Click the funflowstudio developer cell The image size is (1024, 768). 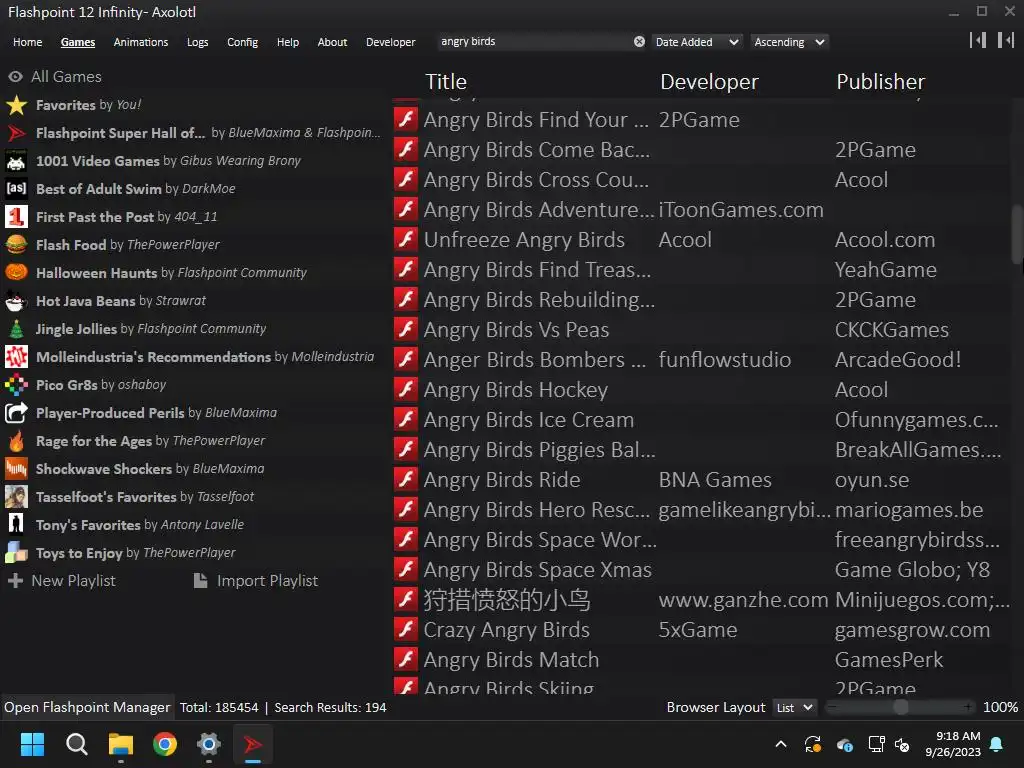point(724,360)
